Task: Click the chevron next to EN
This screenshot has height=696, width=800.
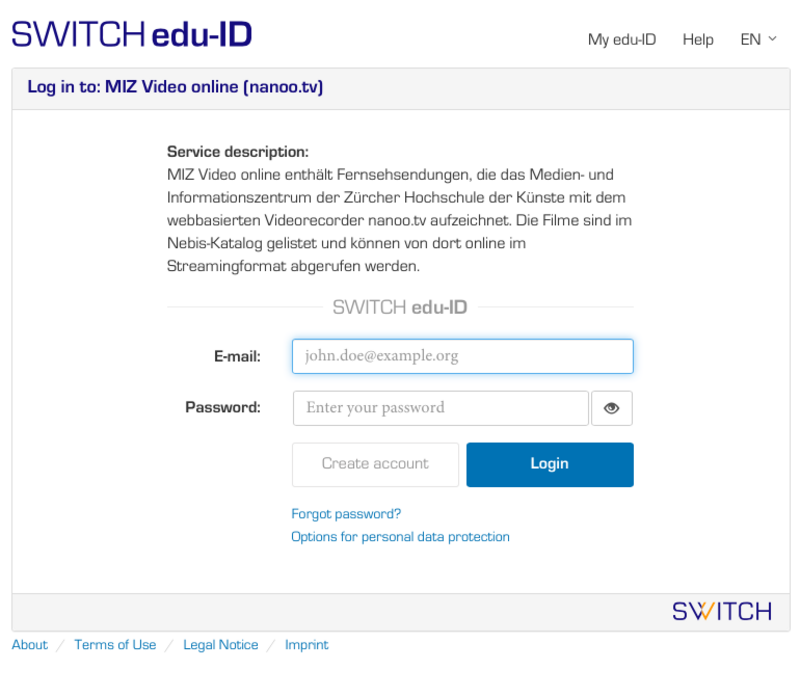Action: pyautogui.click(x=772, y=39)
